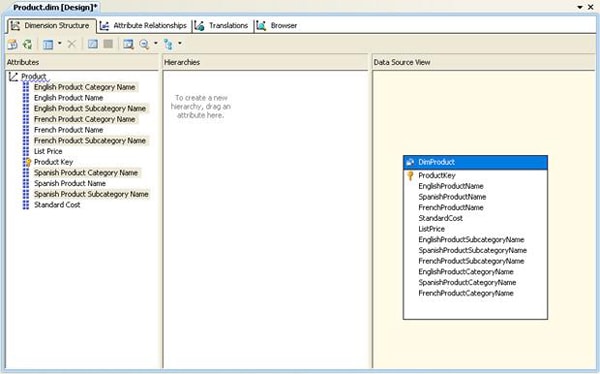Select the Product Key attribute
This screenshot has height=374, width=600.
click(x=54, y=162)
